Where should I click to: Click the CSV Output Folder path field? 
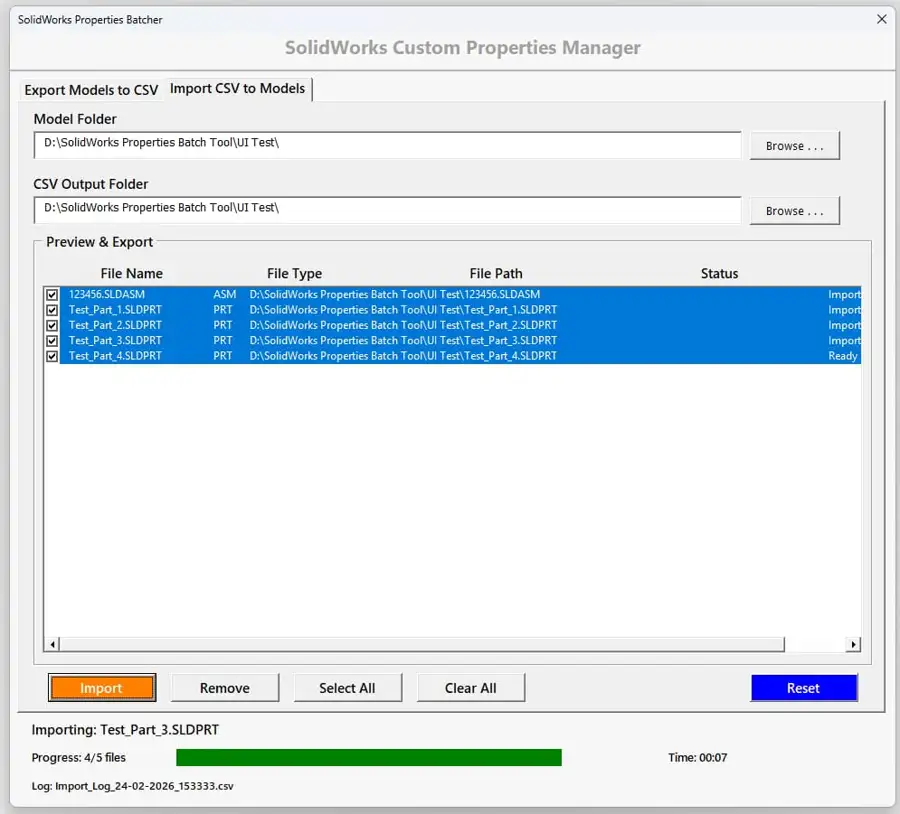click(388, 210)
